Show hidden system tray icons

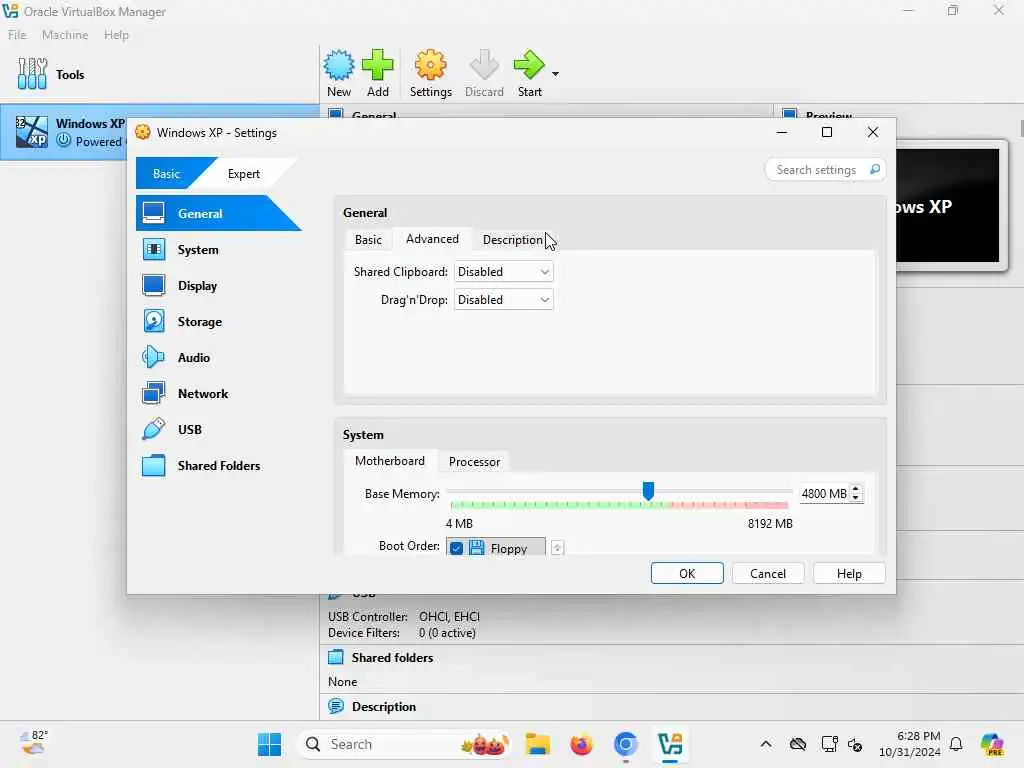765,744
